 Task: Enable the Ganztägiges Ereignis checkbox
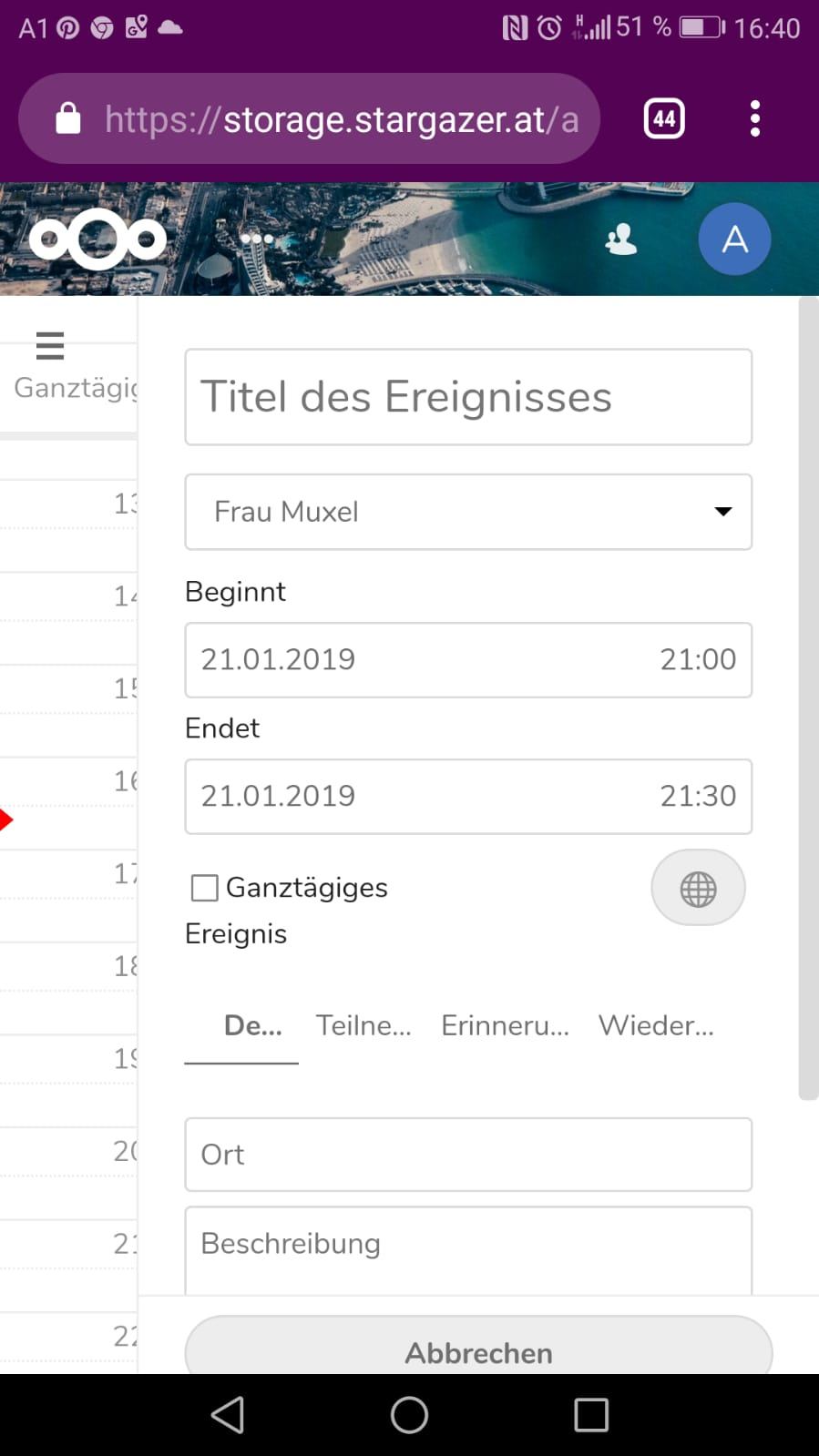[205, 888]
